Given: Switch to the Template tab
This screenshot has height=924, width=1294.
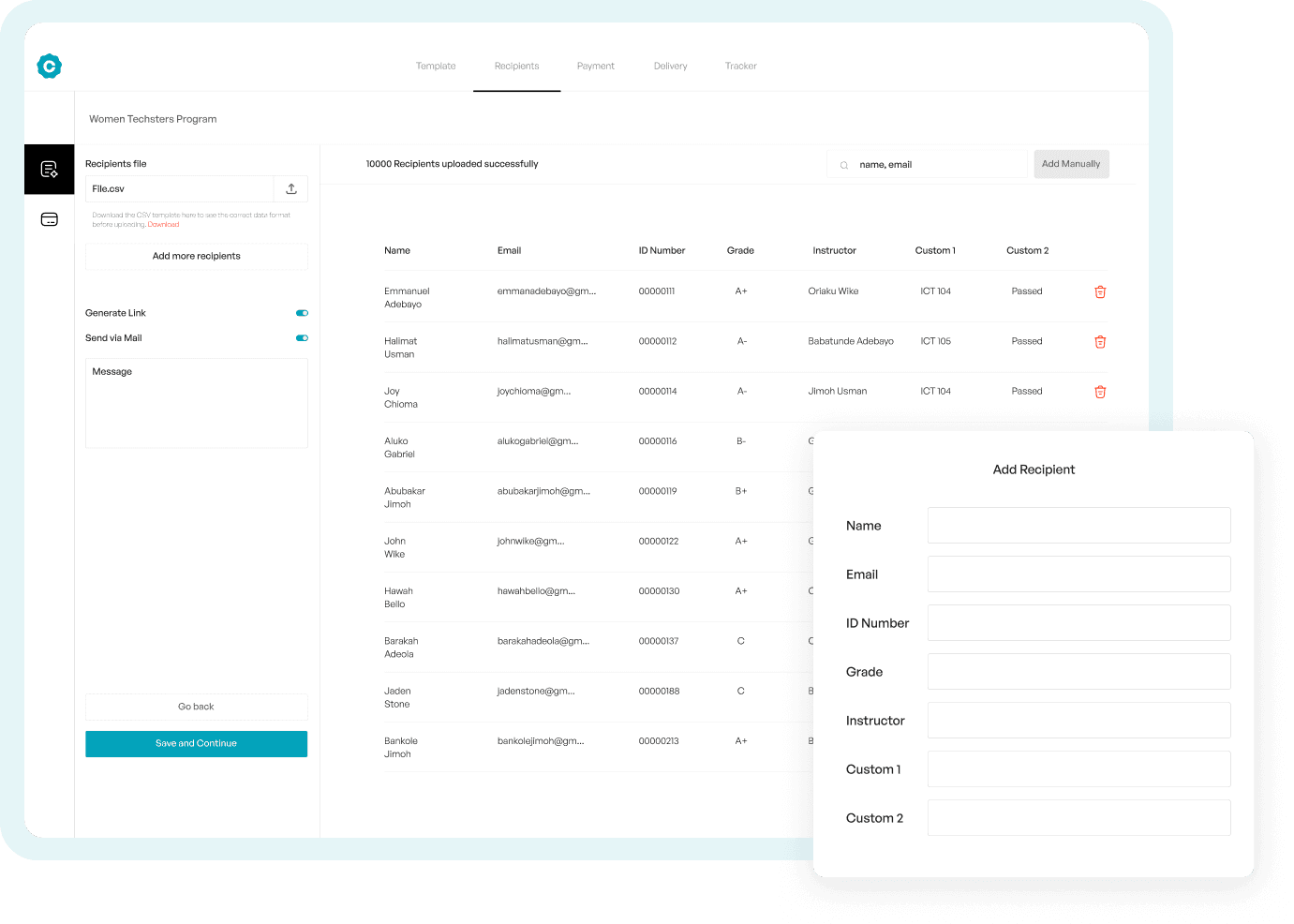Looking at the screenshot, I should coord(436,66).
